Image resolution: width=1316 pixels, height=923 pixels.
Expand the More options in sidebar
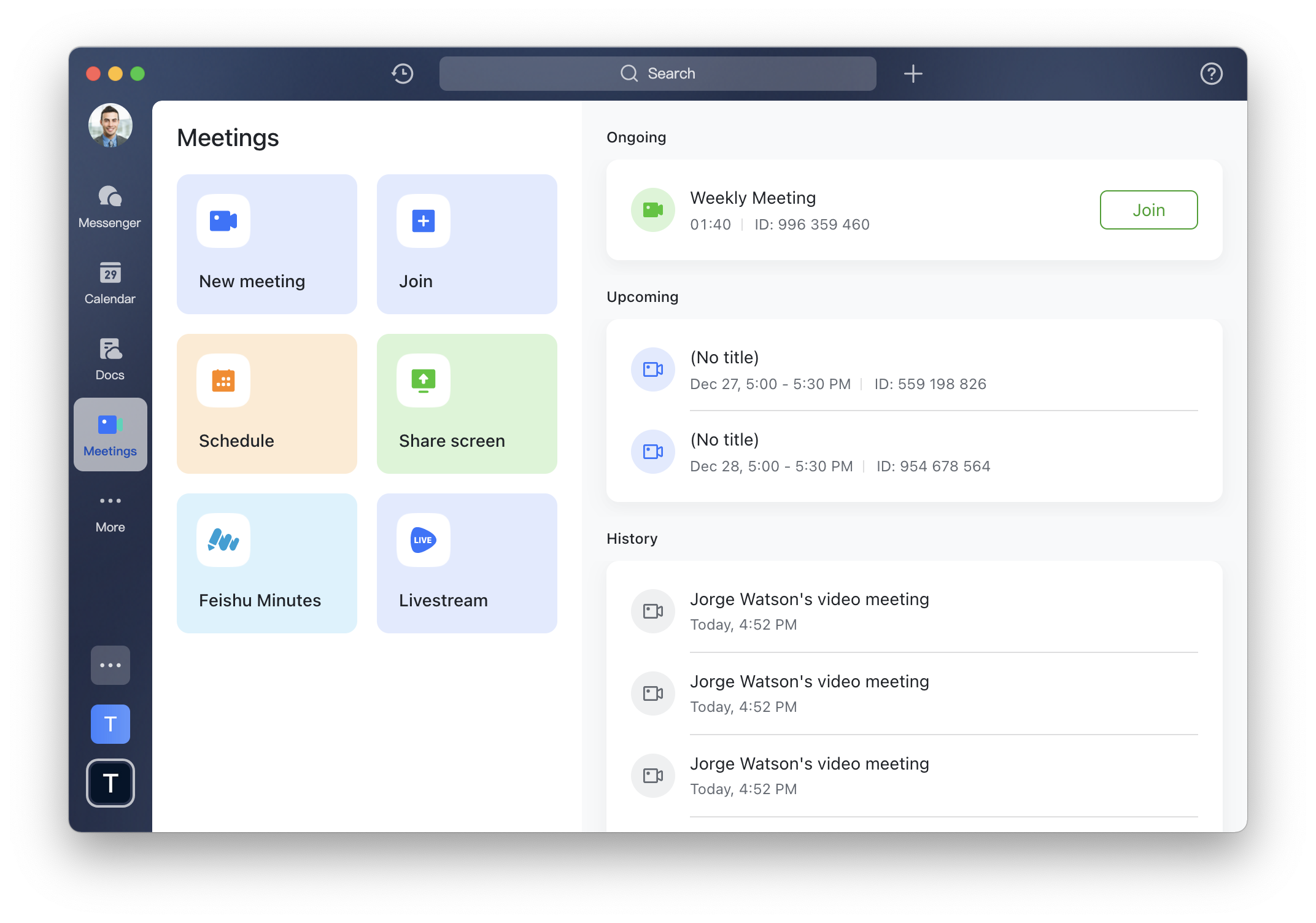109,505
